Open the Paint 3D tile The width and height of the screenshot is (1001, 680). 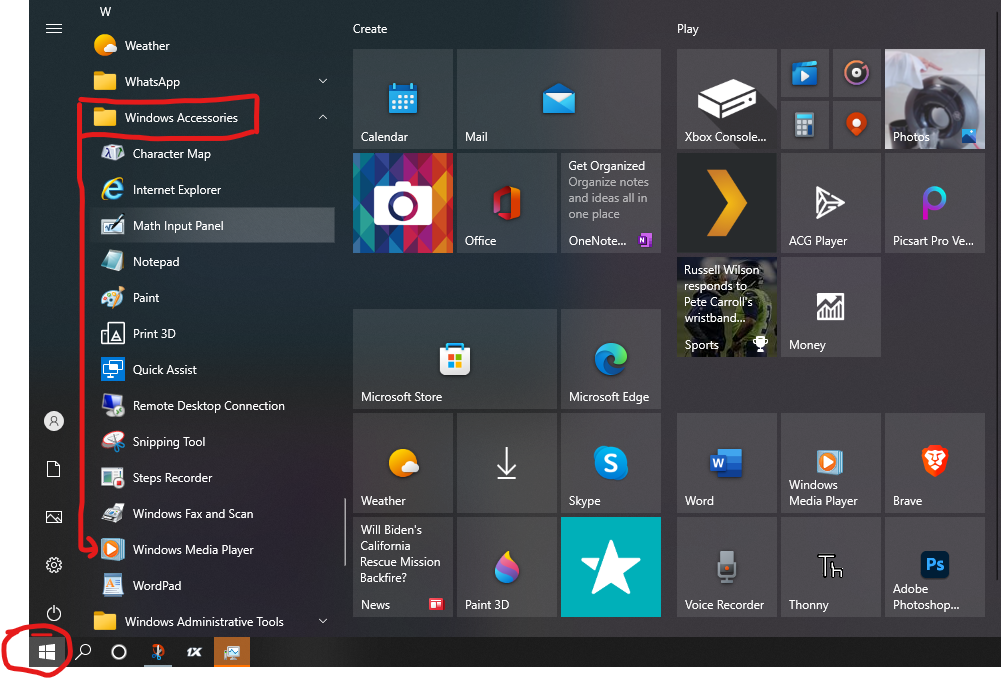pos(507,567)
